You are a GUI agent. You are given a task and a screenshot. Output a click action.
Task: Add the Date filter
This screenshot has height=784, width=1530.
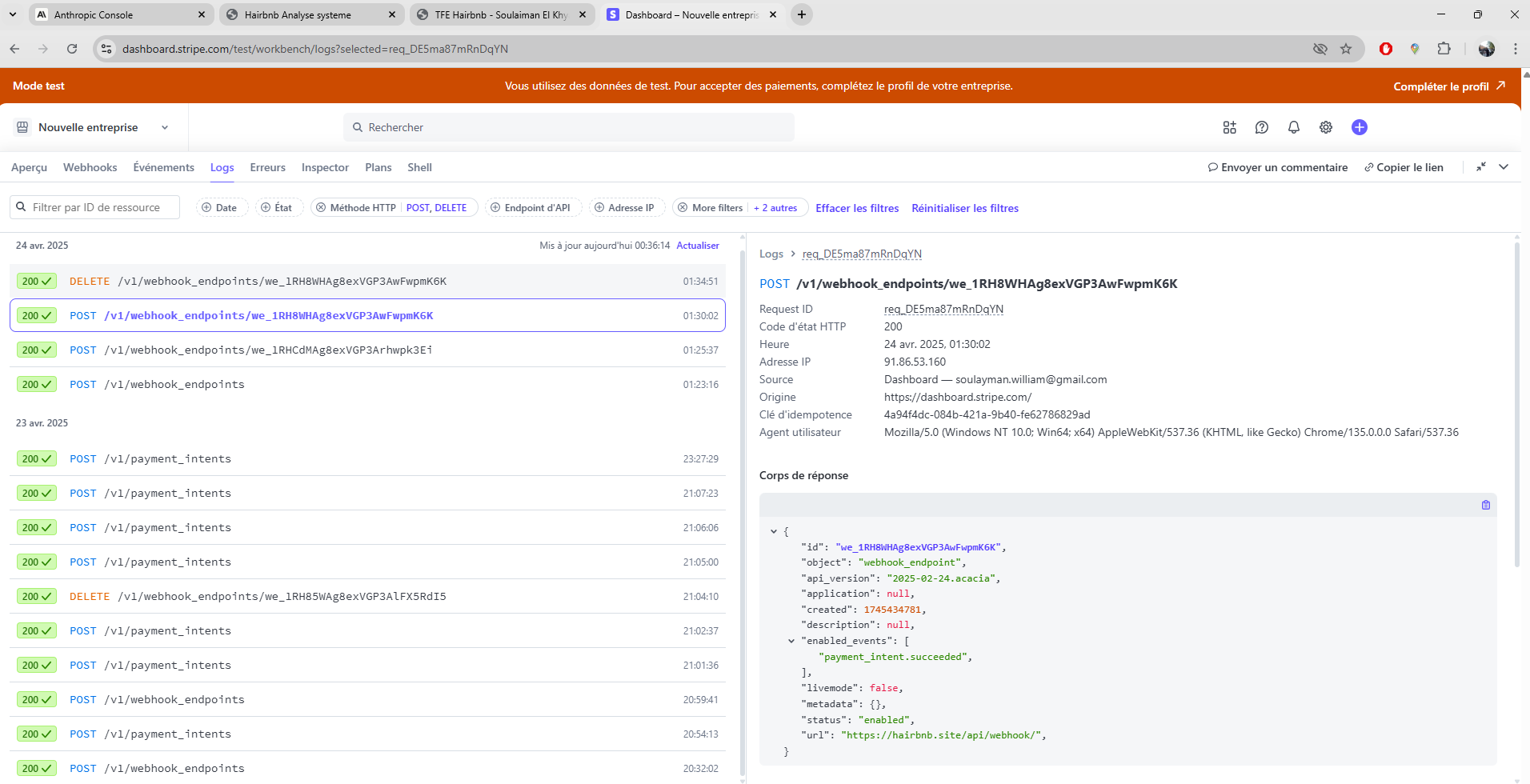[219, 208]
